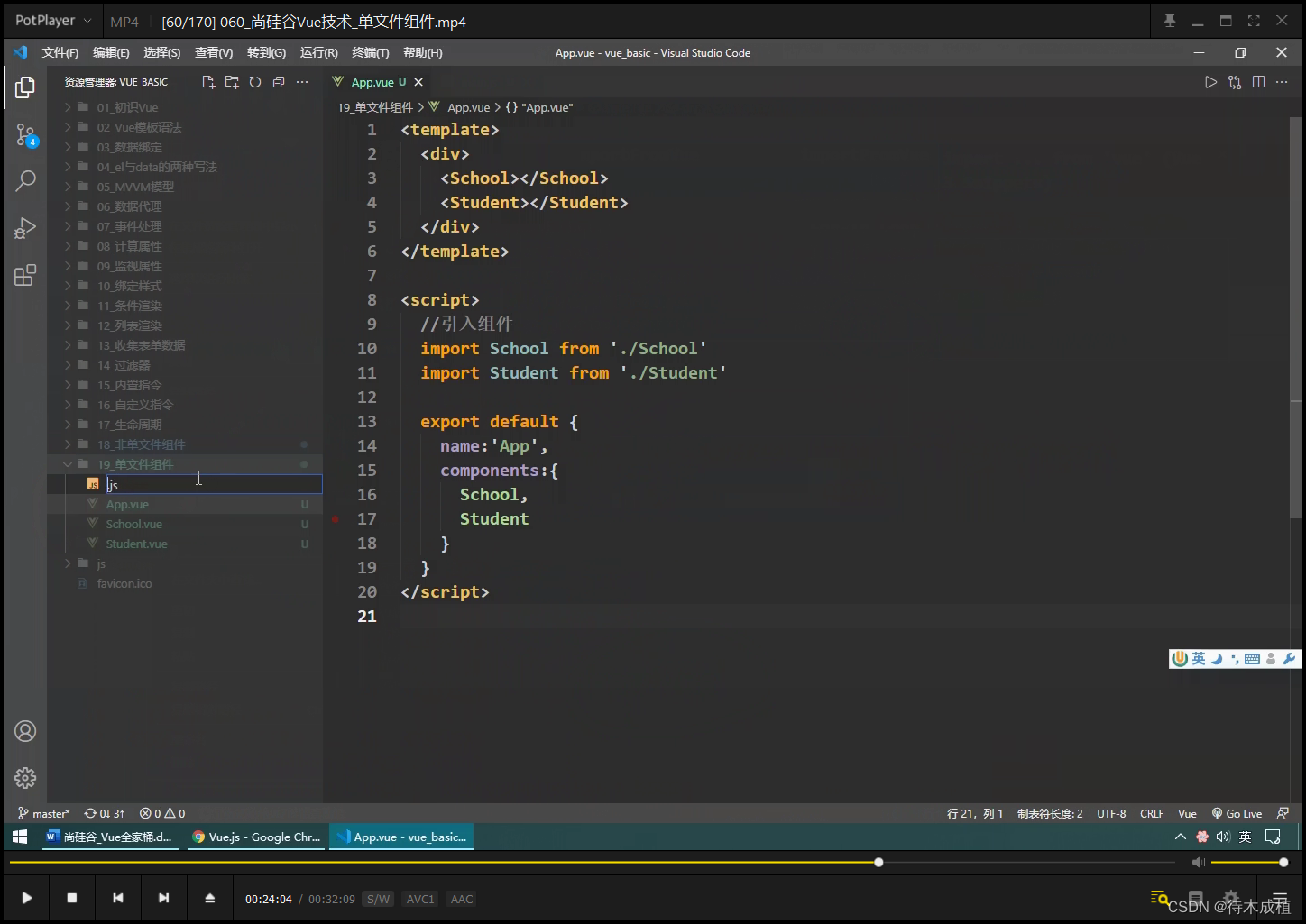Image resolution: width=1306 pixels, height=924 pixels.
Task: Run code with editor play icon
Action: (x=1210, y=82)
